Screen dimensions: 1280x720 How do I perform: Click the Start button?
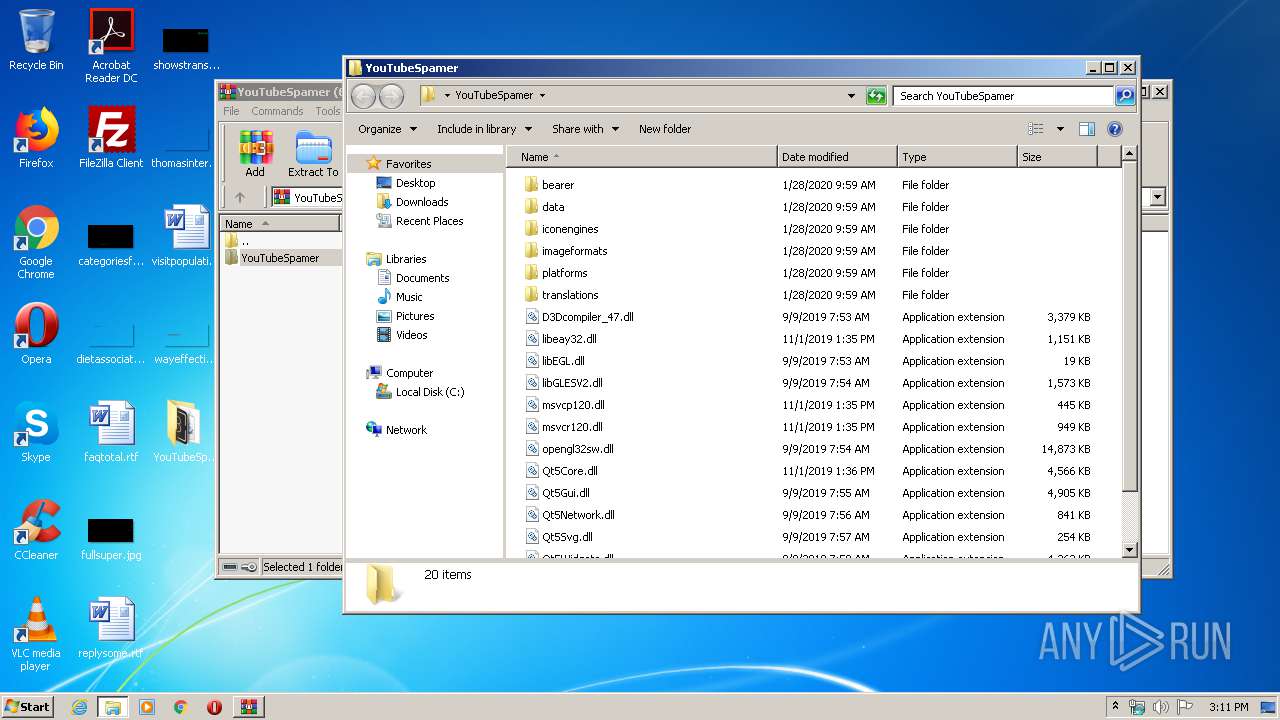pos(28,707)
